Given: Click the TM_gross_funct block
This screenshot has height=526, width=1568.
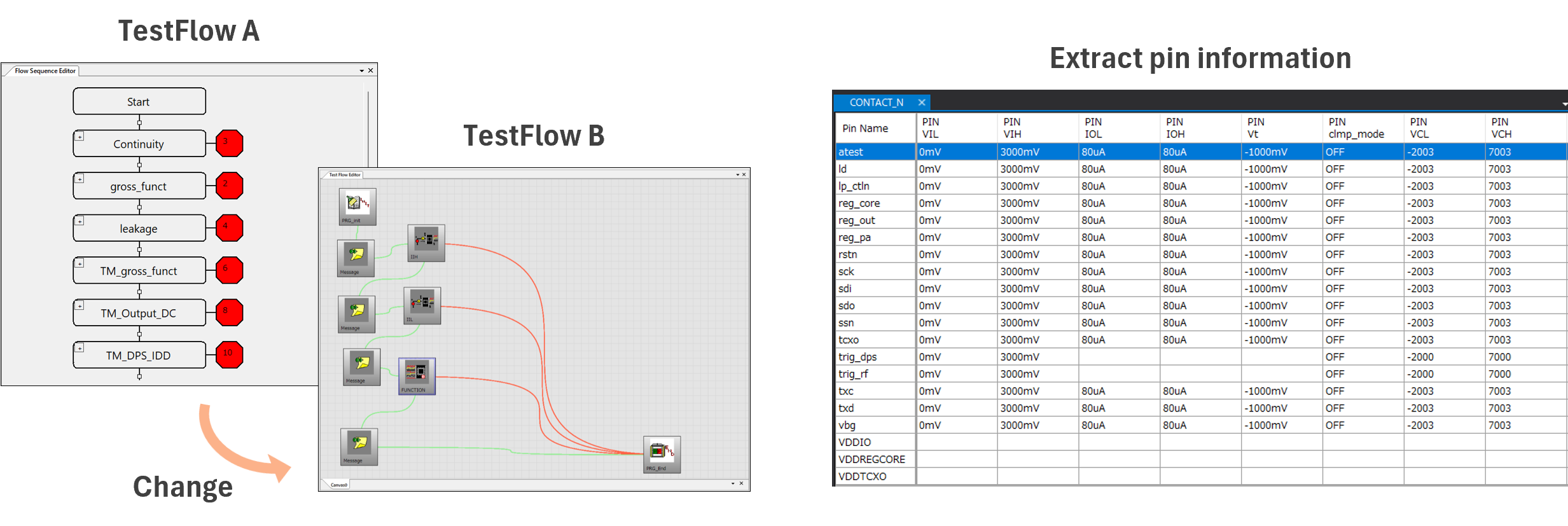Looking at the screenshot, I should pyautogui.click(x=139, y=271).
